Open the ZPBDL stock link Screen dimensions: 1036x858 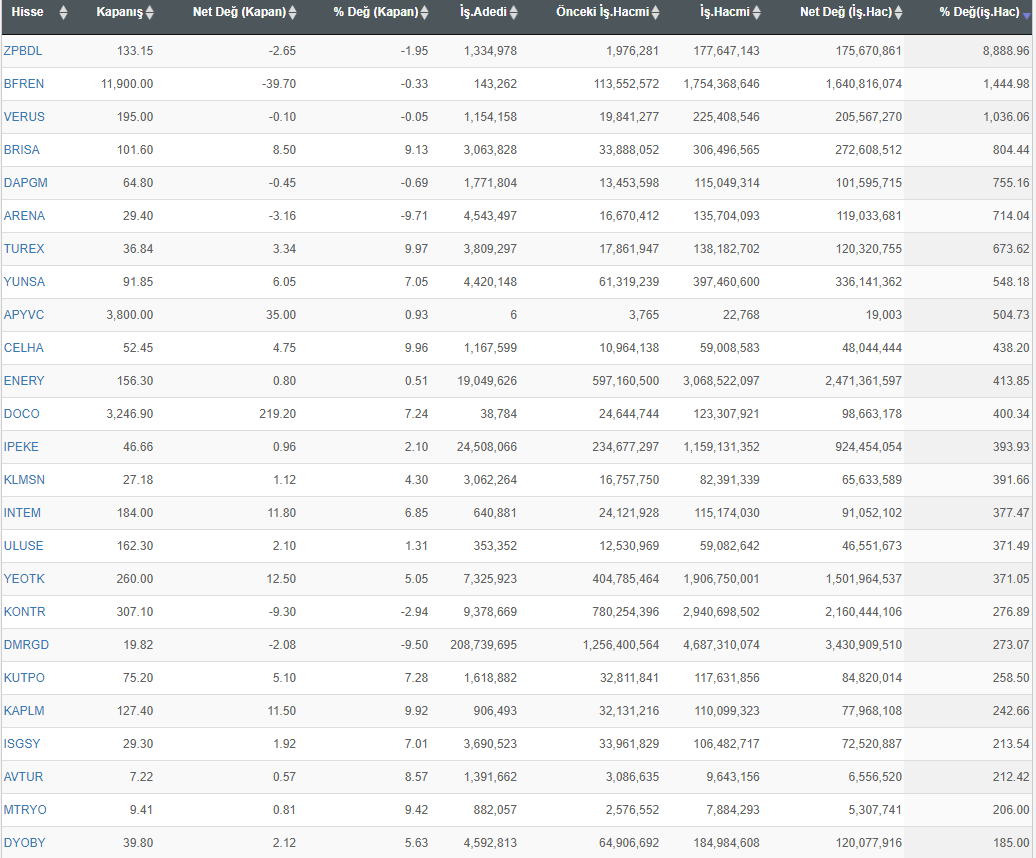point(22,51)
